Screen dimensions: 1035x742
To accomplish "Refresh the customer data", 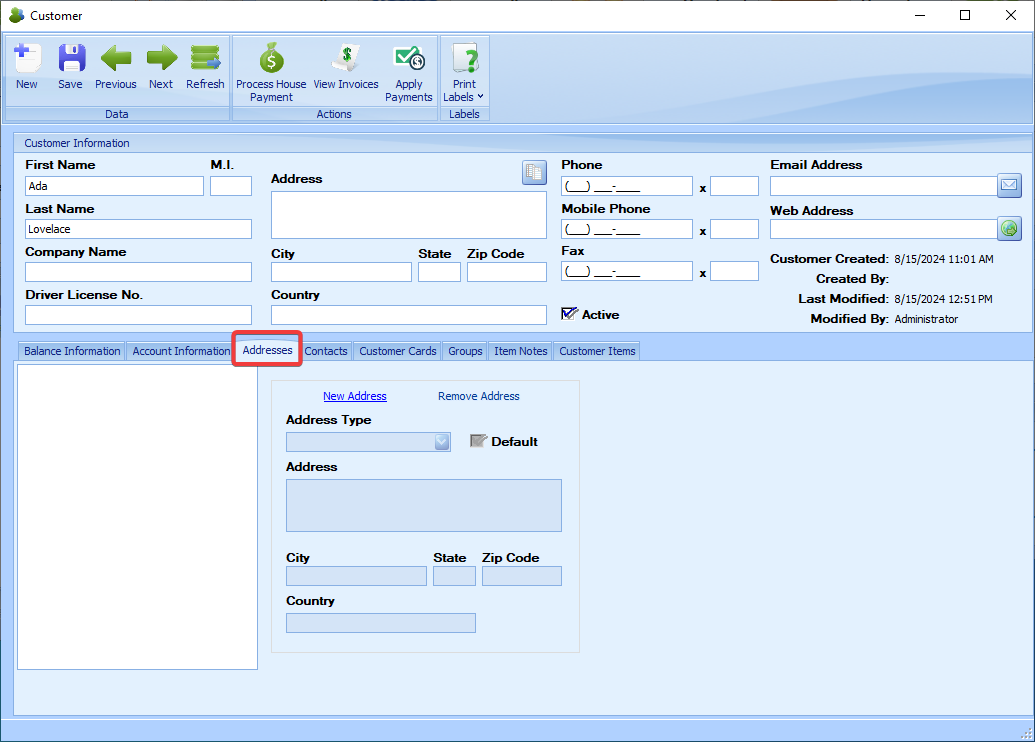I will [x=205, y=60].
